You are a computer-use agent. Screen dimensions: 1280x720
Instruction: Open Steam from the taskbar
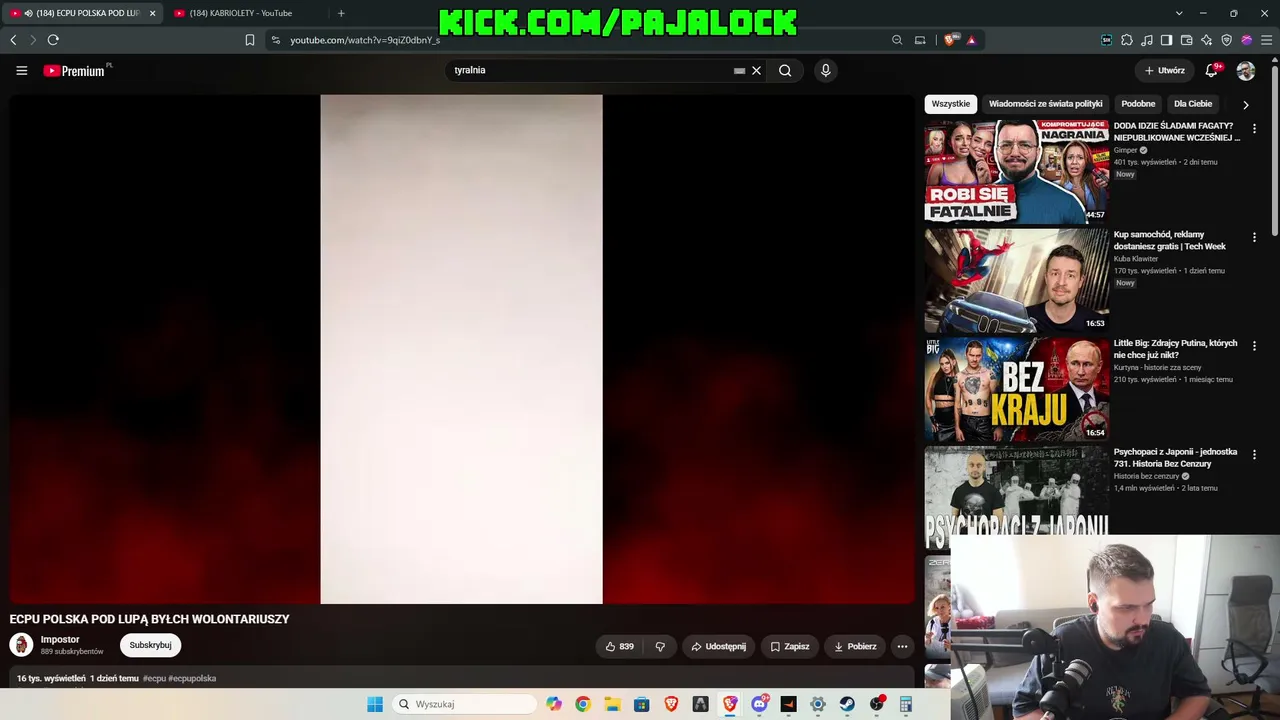click(x=847, y=704)
